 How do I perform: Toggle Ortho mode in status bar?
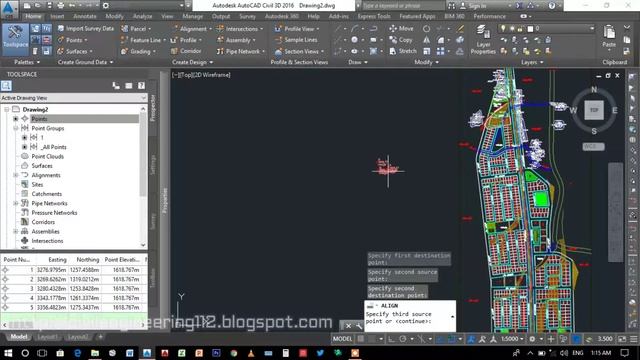[x=391, y=339]
